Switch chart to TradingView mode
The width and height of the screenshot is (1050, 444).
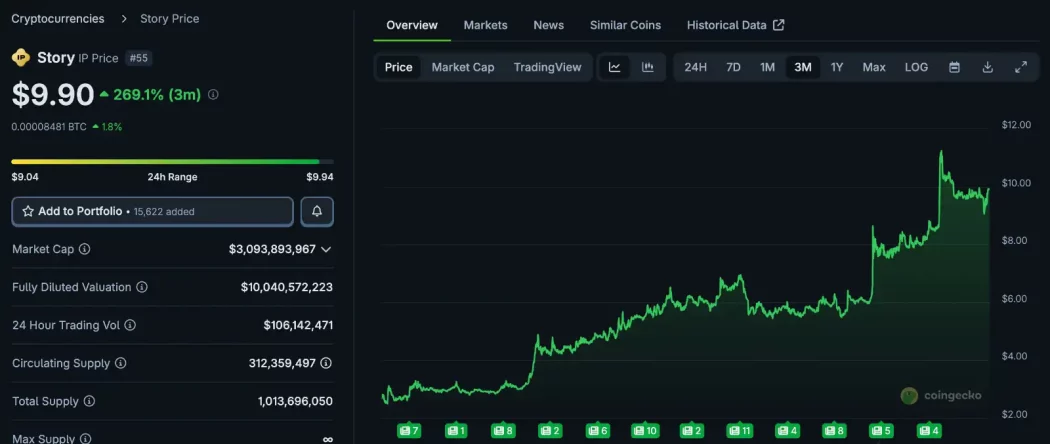(547, 67)
